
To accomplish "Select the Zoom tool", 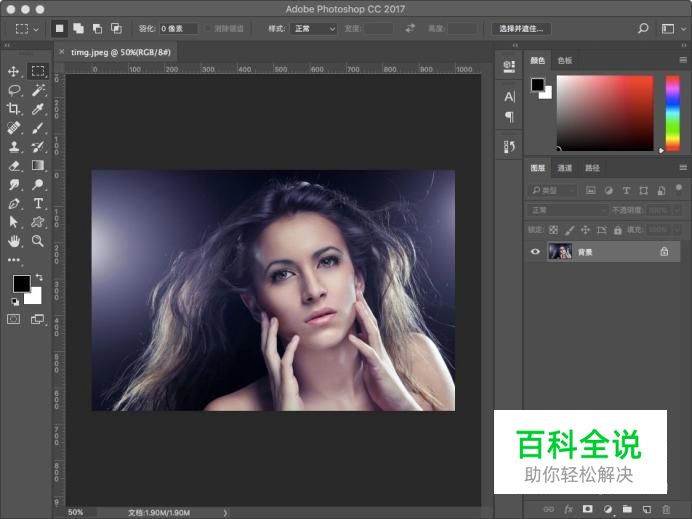I will [38, 241].
